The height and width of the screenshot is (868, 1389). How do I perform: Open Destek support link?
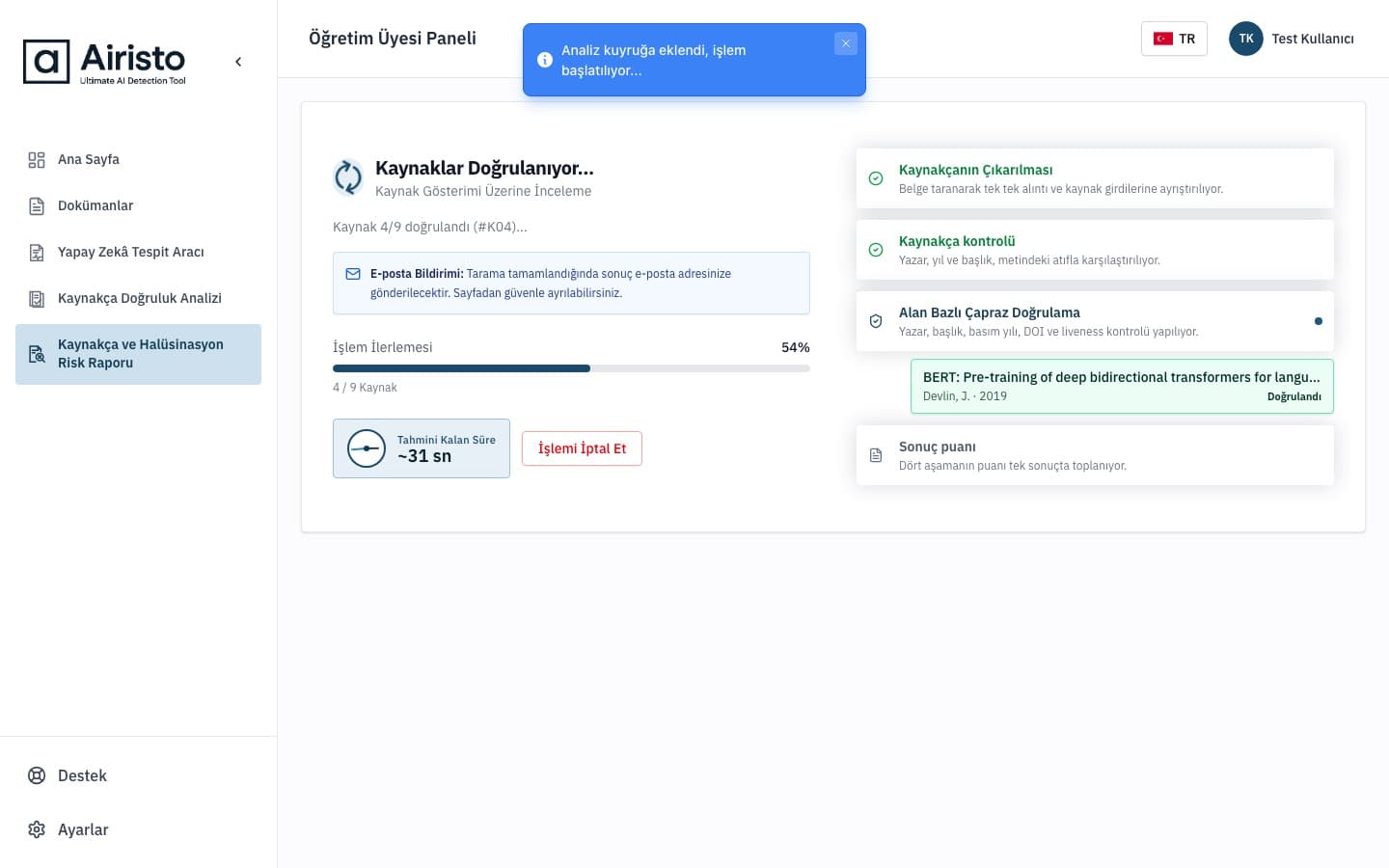tap(138, 775)
